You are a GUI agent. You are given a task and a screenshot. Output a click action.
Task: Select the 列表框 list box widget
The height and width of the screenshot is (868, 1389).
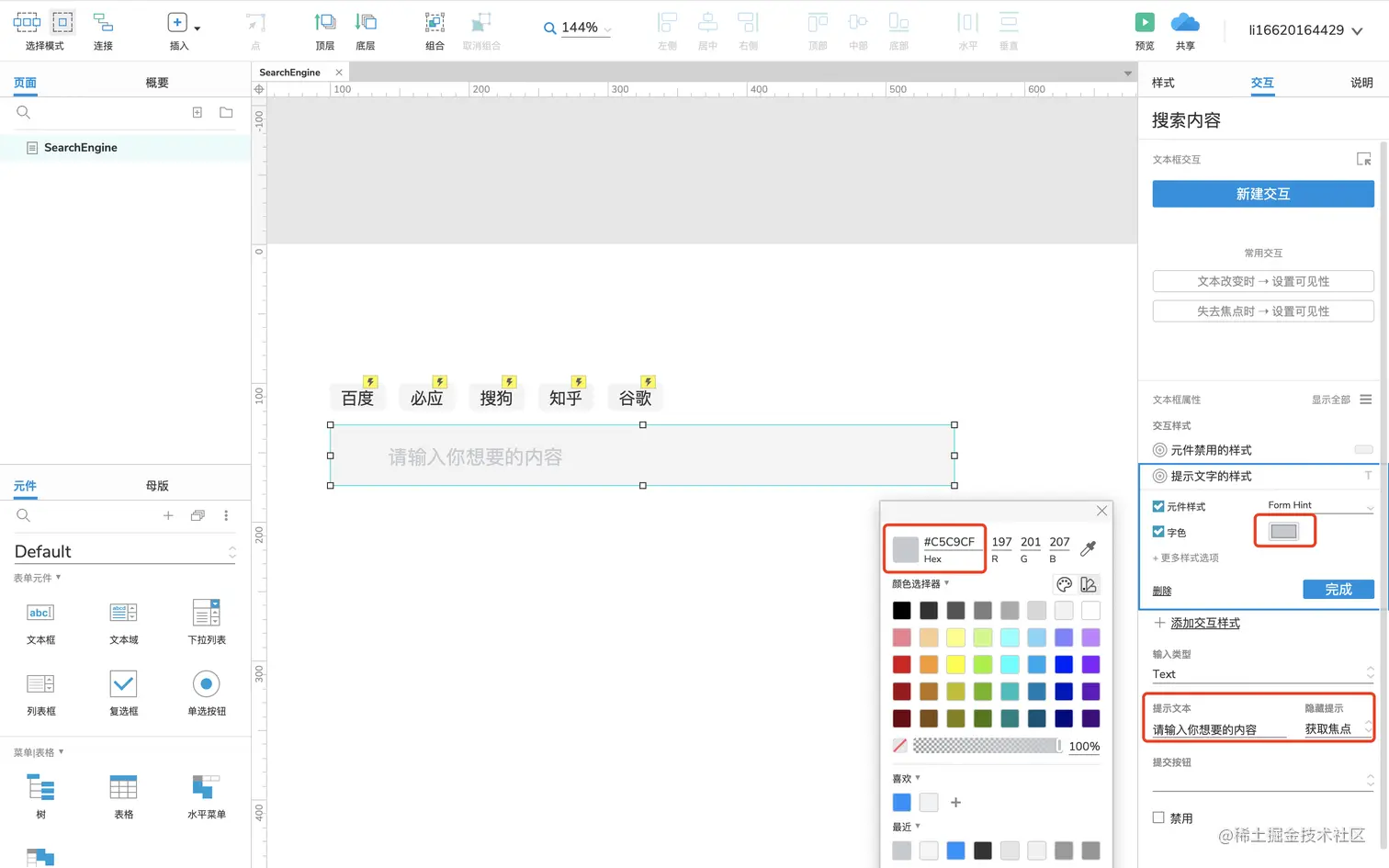[40, 693]
